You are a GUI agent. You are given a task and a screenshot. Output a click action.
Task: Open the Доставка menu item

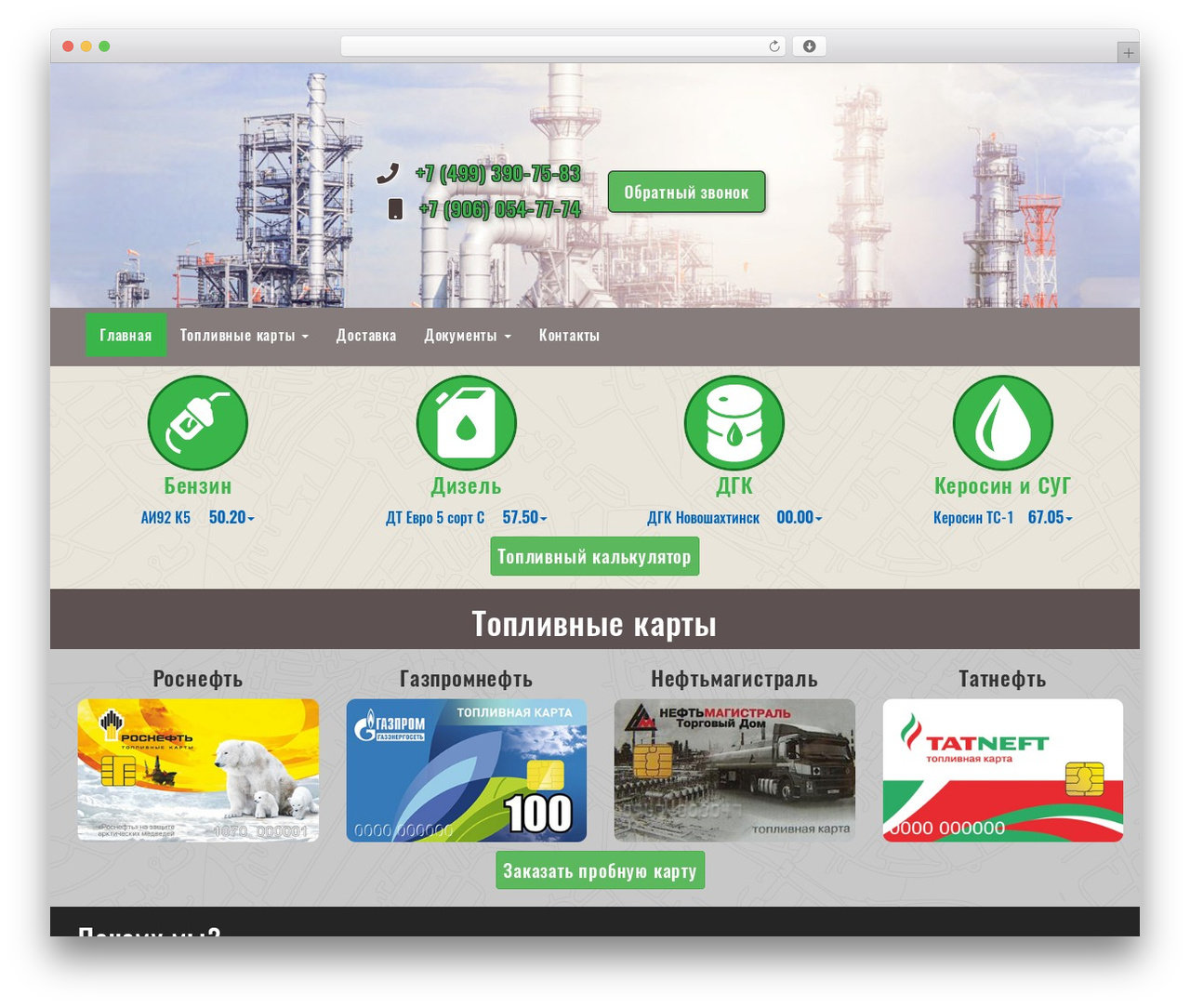tap(366, 336)
